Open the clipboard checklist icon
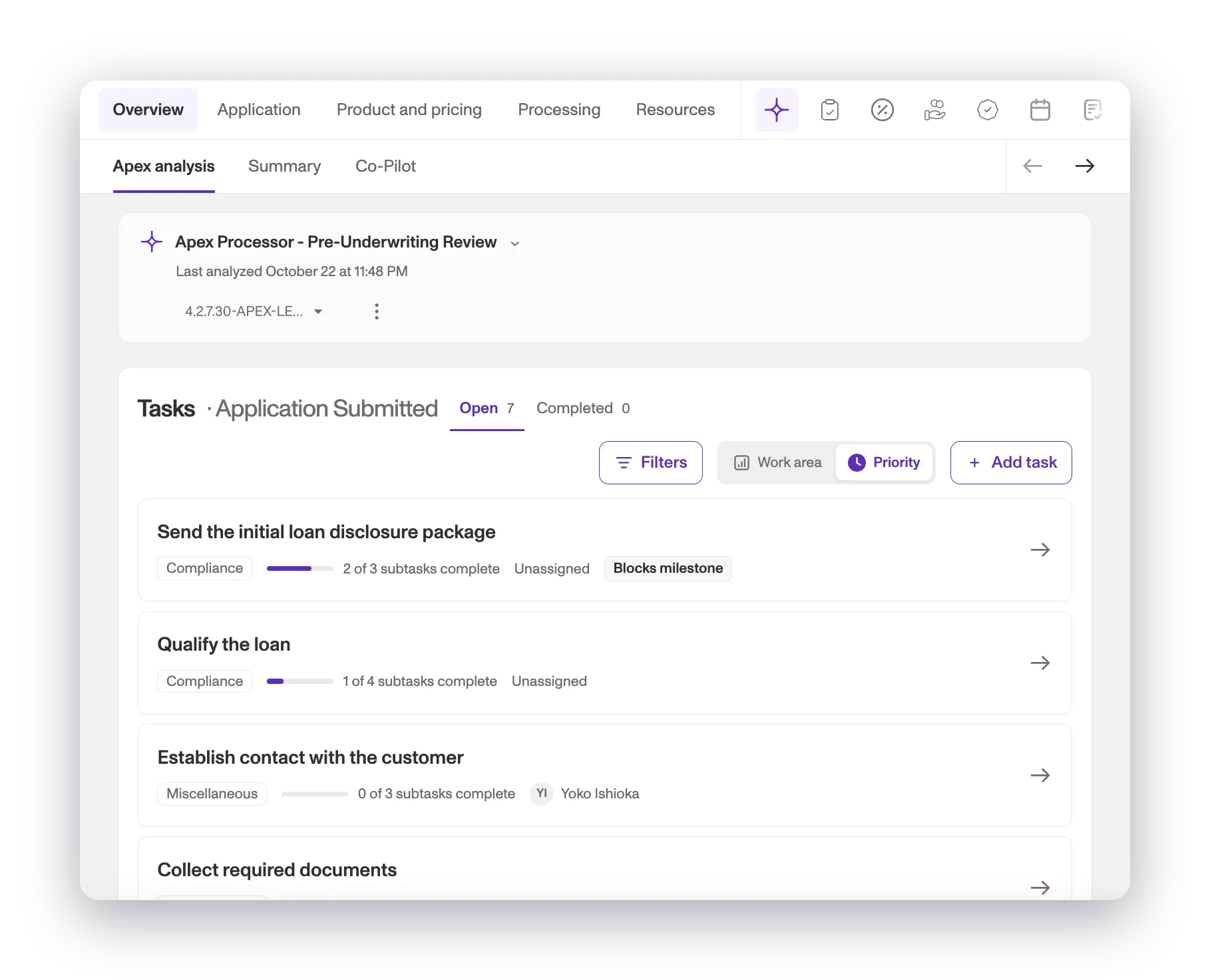 [x=830, y=110]
